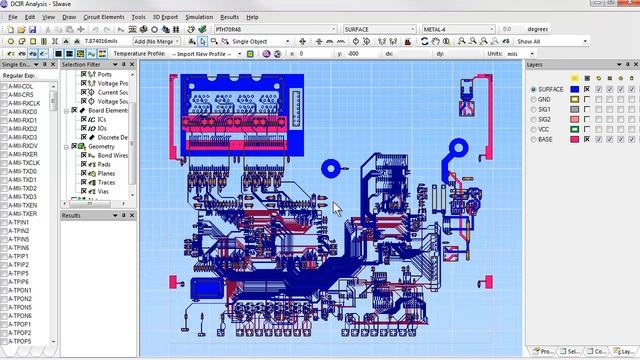640x360 pixels.
Task: Switch to the Sel... bottom tab
Action: pos(570,351)
